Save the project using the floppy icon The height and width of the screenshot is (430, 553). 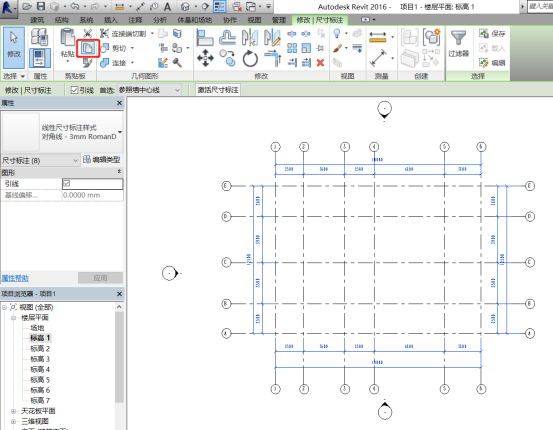41,6
